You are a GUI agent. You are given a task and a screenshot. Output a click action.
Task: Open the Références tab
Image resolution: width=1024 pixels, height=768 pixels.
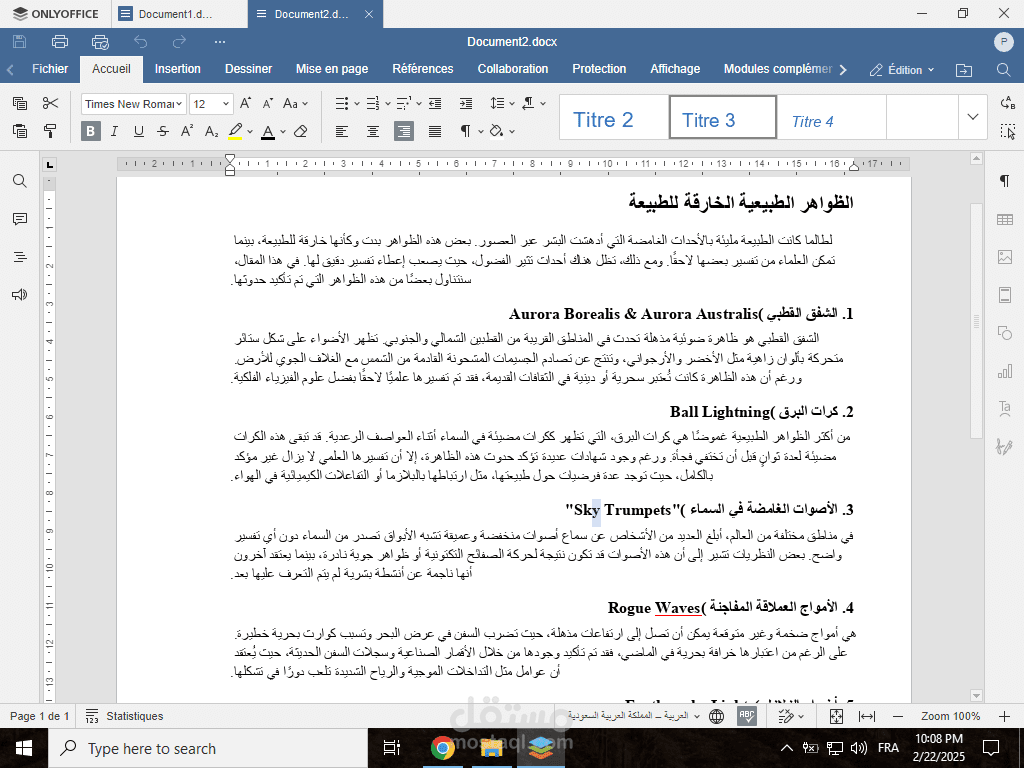(x=423, y=69)
